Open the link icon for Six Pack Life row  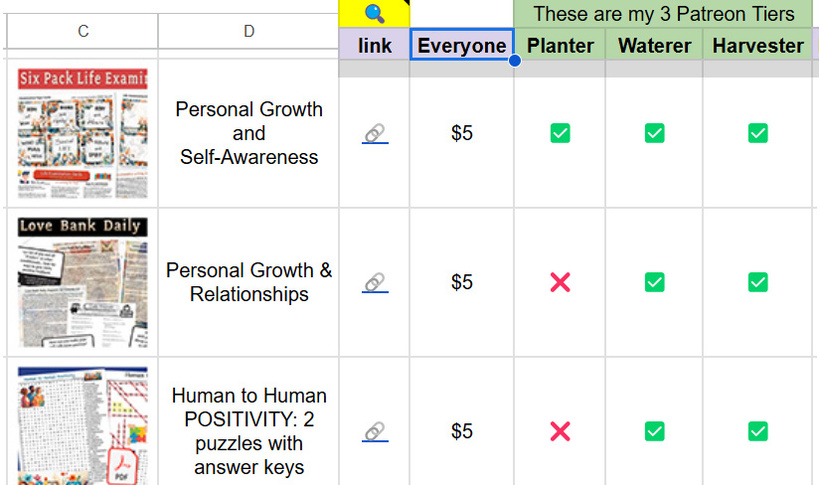tap(375, 133)
